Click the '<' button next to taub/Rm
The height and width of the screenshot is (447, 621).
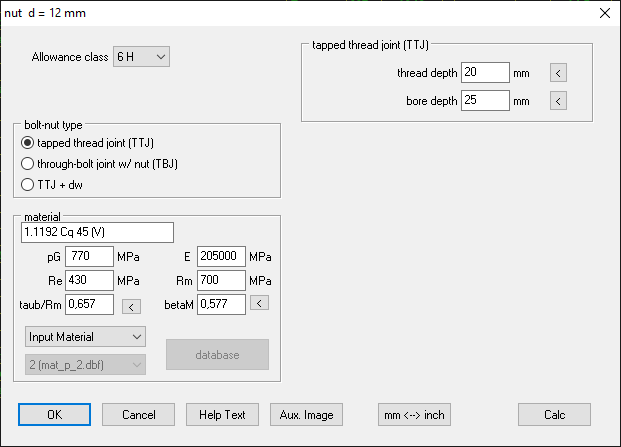[131, 305]
